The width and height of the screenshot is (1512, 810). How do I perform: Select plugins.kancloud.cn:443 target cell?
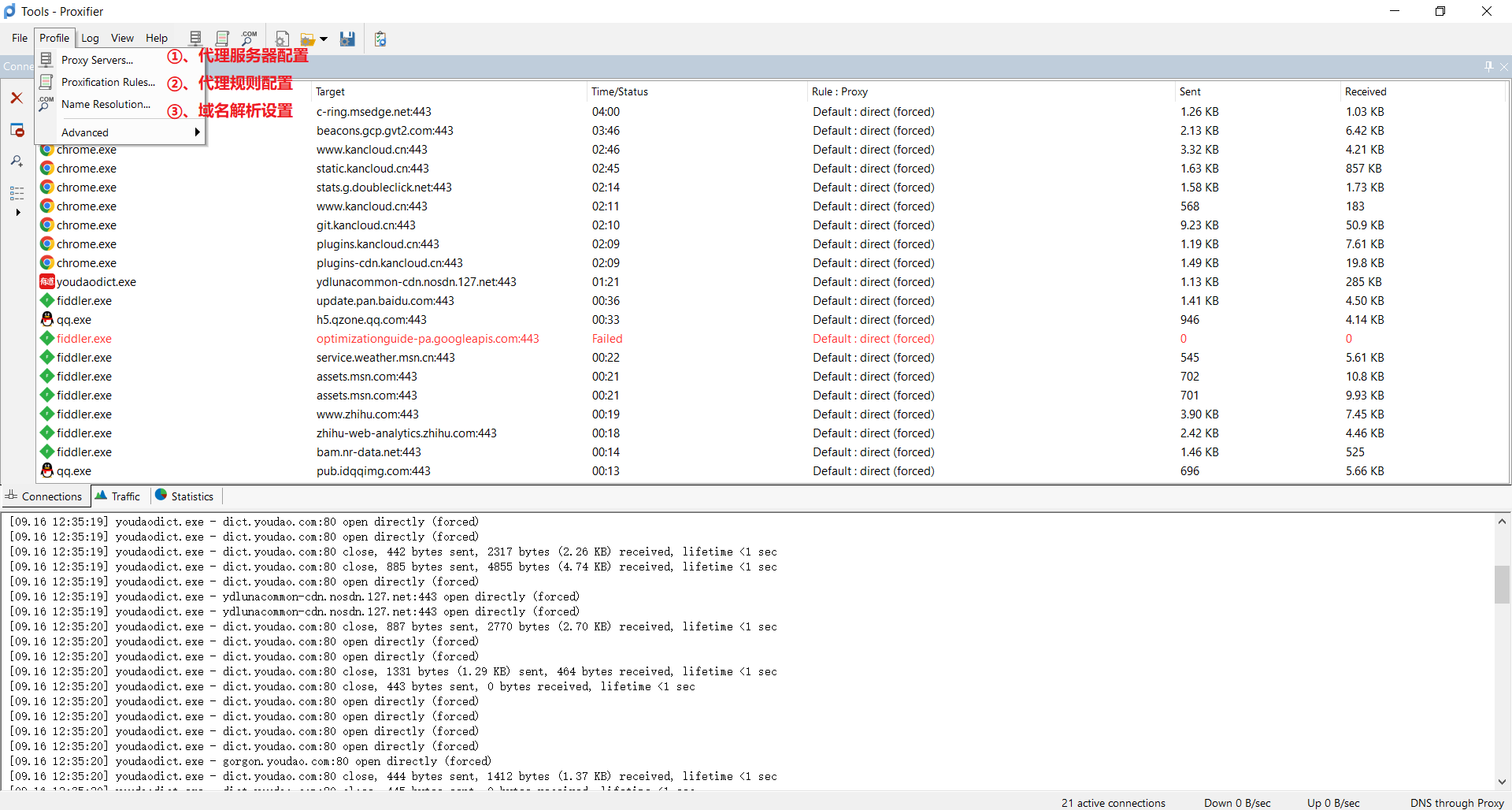[x=378, y=244]
